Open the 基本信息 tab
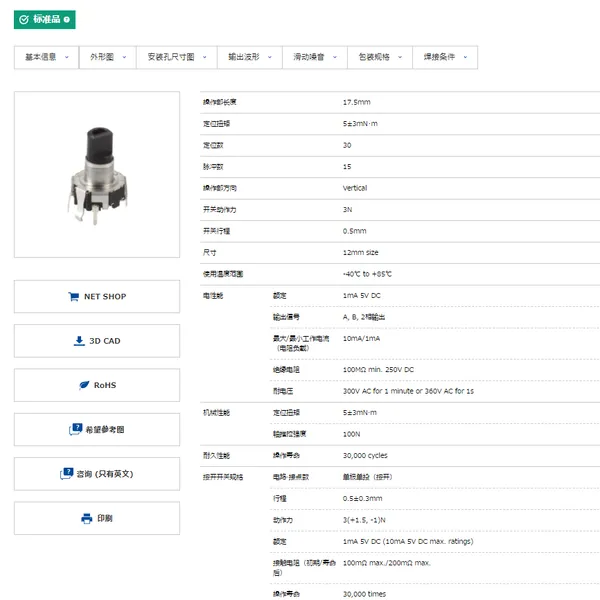This screenshot has width=600, height=600. [x=46, y=57]
